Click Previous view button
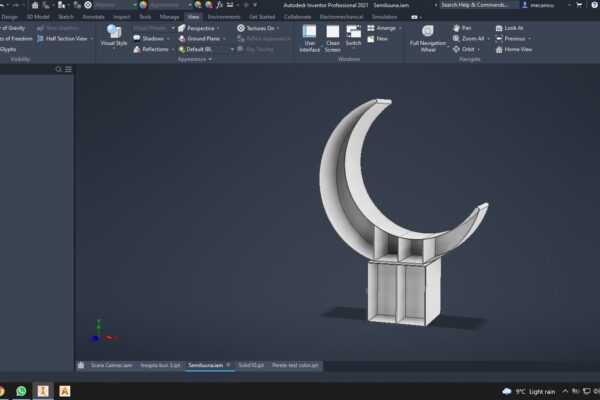The image size is (600, 400). click(513, 38)
